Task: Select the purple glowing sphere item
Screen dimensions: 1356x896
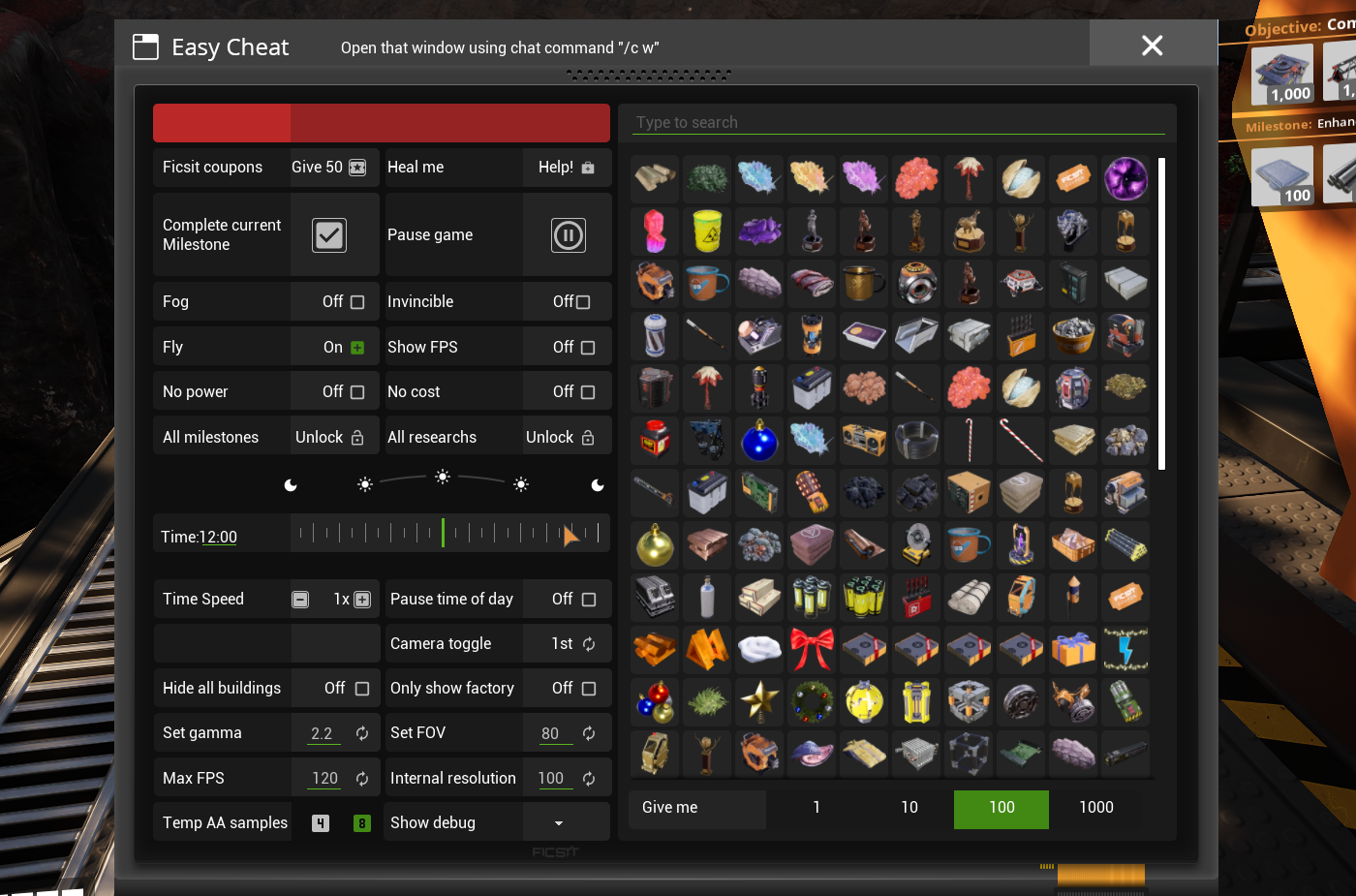Action: coord(1126,178)
